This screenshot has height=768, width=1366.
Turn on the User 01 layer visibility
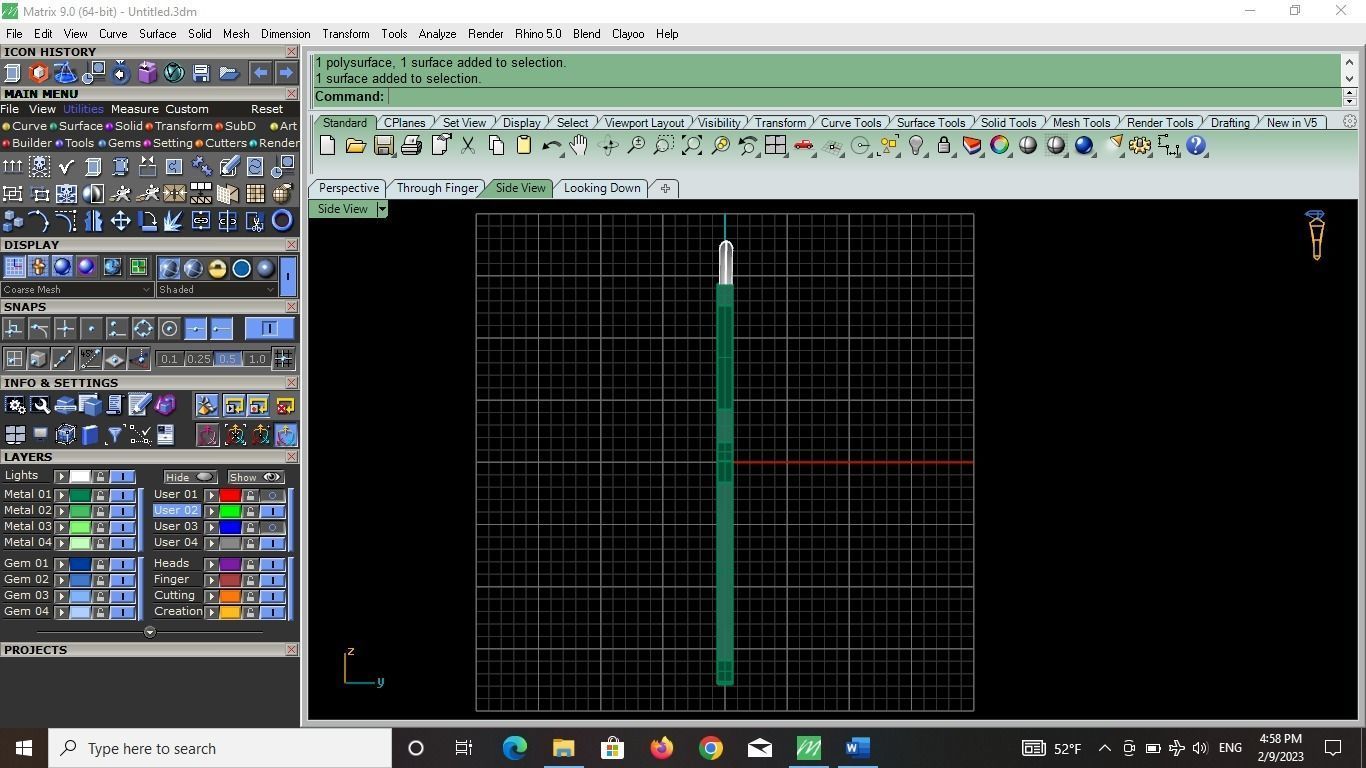pos(272,495)
